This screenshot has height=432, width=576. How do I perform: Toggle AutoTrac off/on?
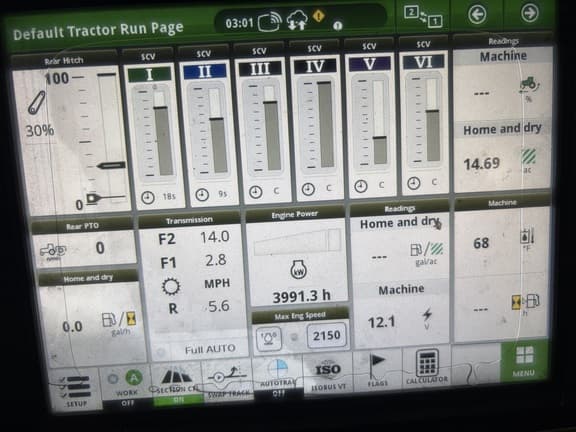[278, 378]
